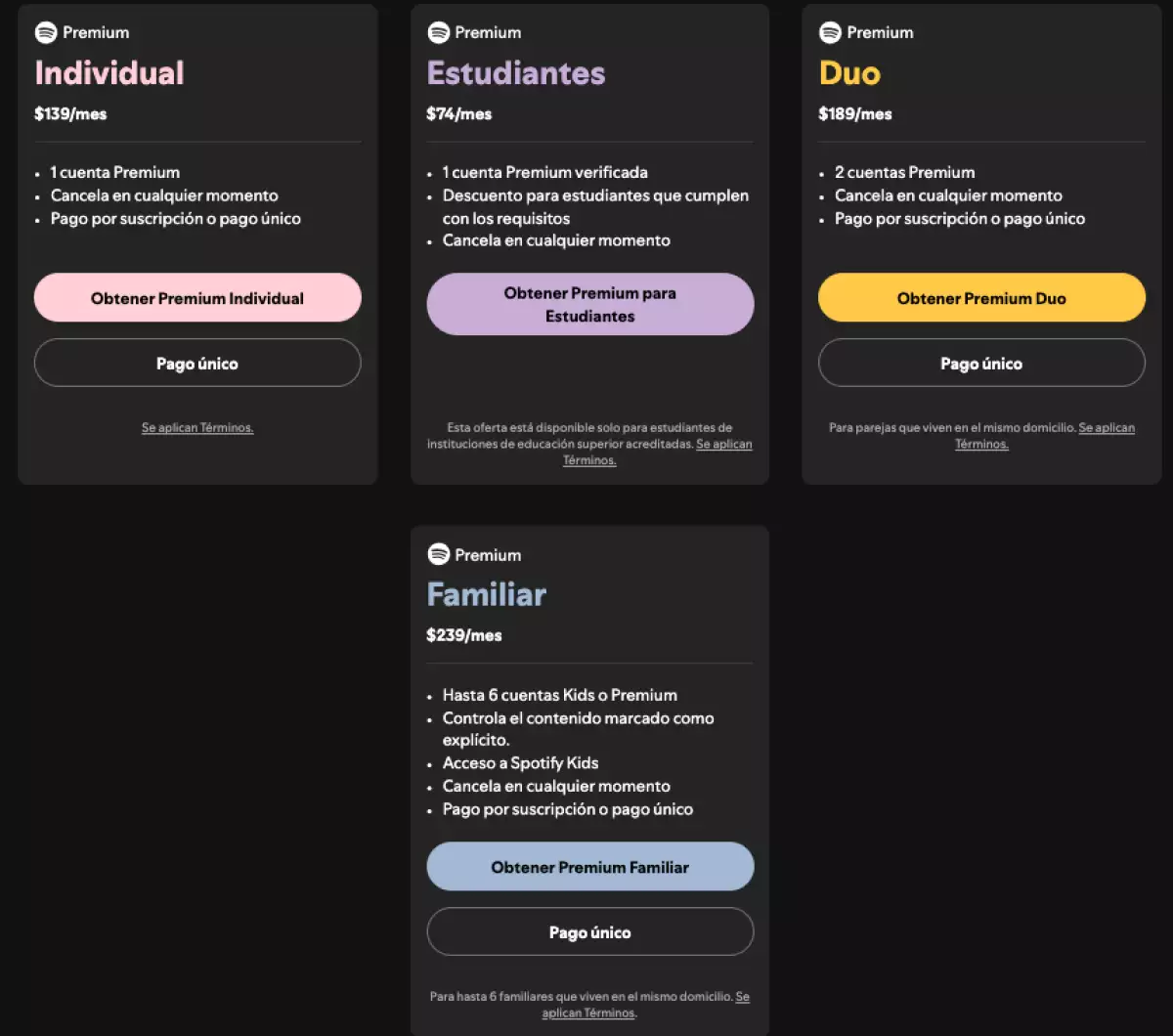Screen dimensions: 1173x1036
Task: Choose the Obtener Premium Duo button
Action: pyautogui.click(x=981, y=298)
